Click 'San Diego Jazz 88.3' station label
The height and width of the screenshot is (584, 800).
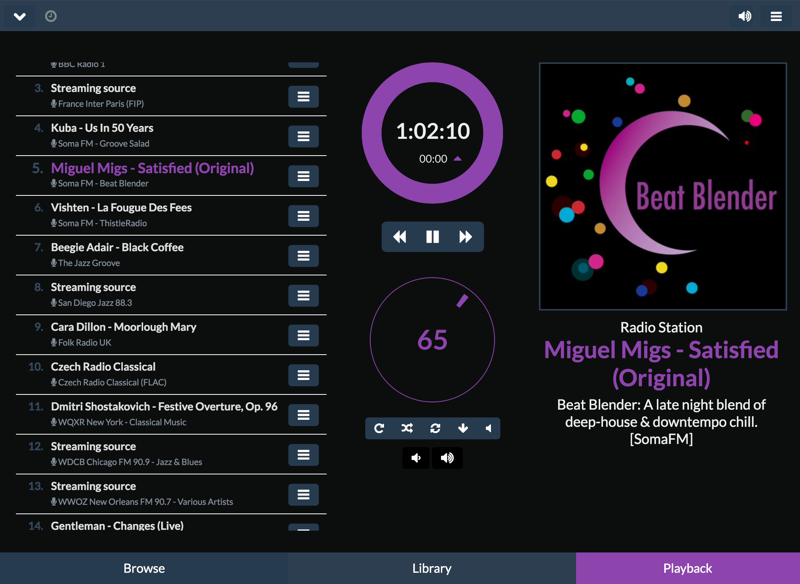pos(95,302)
